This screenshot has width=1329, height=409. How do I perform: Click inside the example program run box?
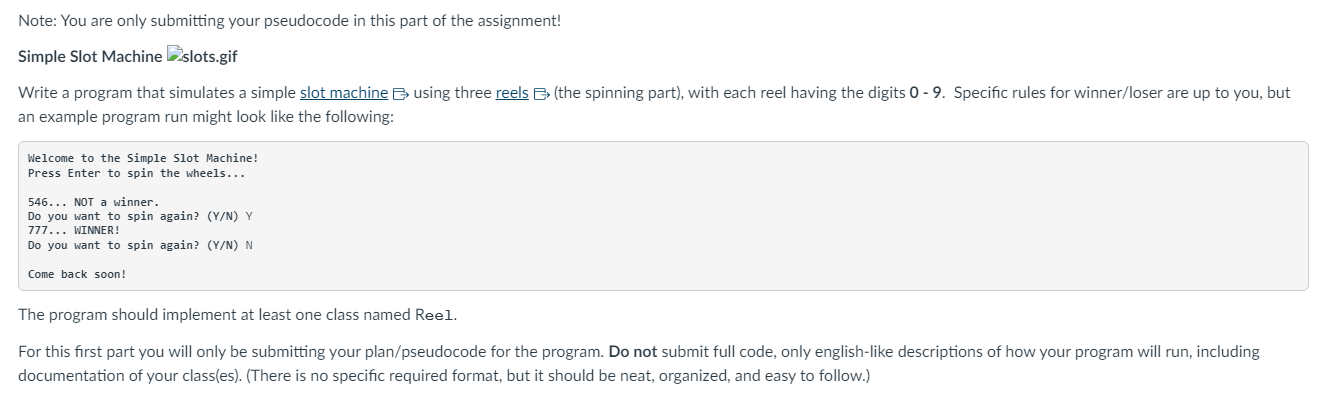pyautogui.click(x=663, y=216)
